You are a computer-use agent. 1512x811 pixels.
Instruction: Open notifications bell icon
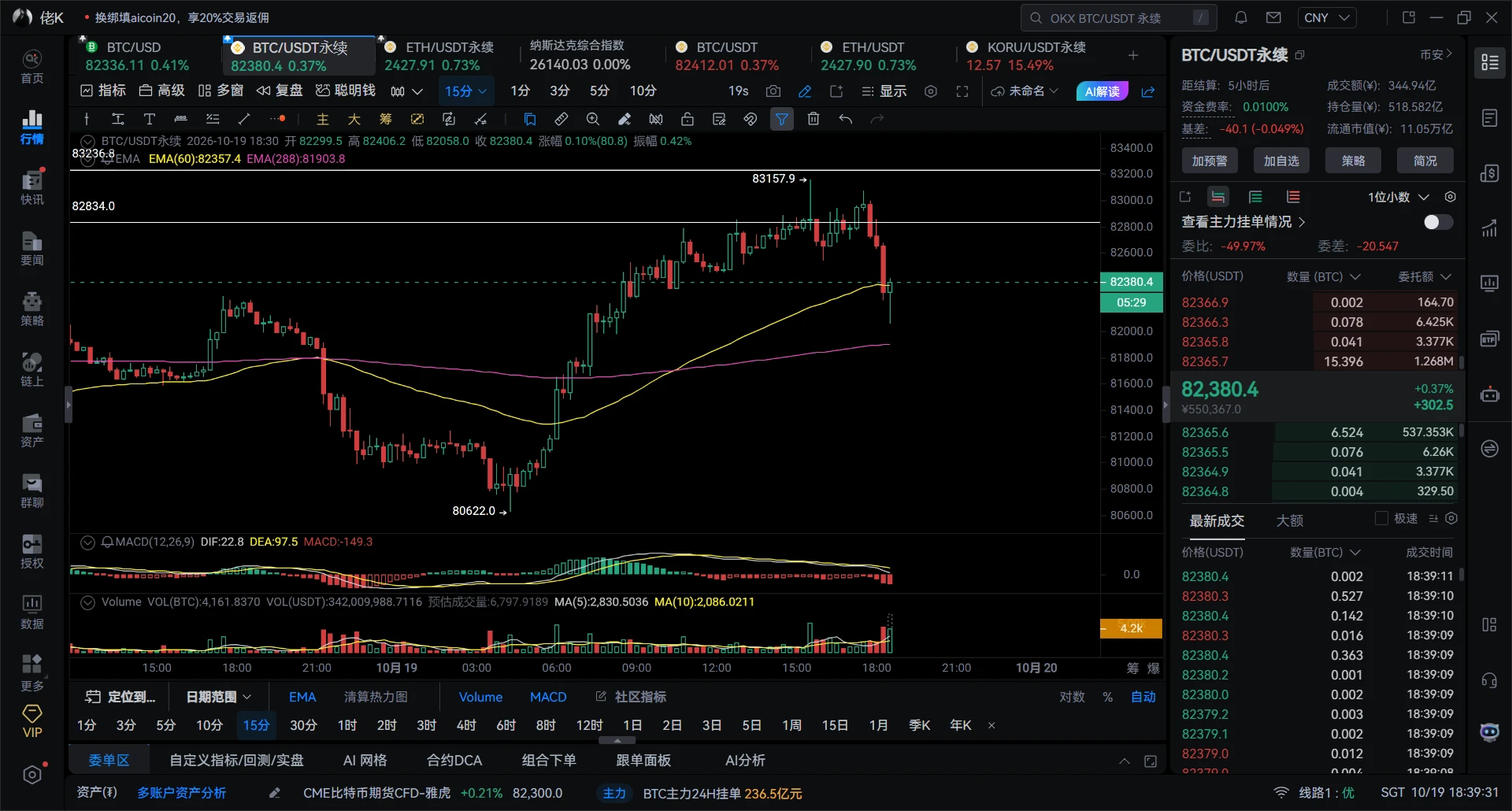coord(1241,17)
